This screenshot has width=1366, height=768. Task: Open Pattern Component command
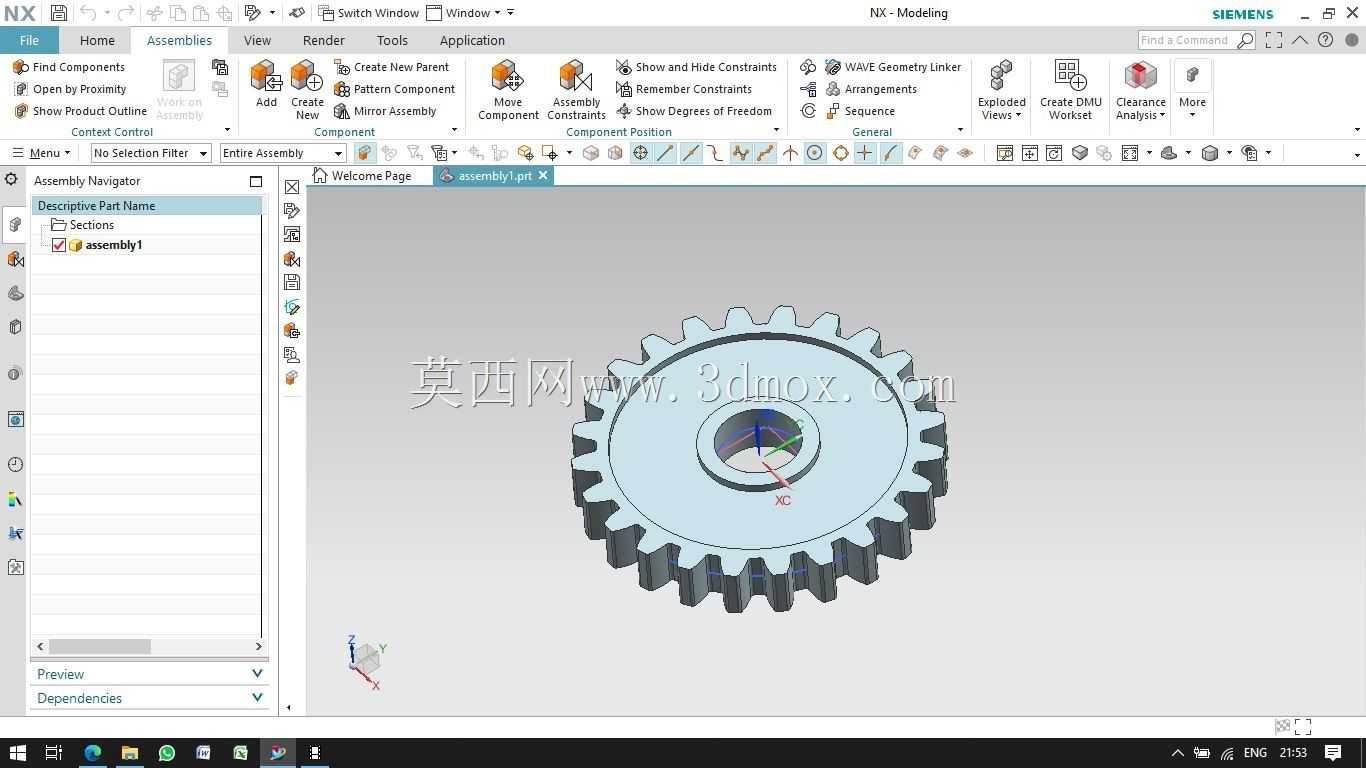pyautogui.click(x=394, y=89)
